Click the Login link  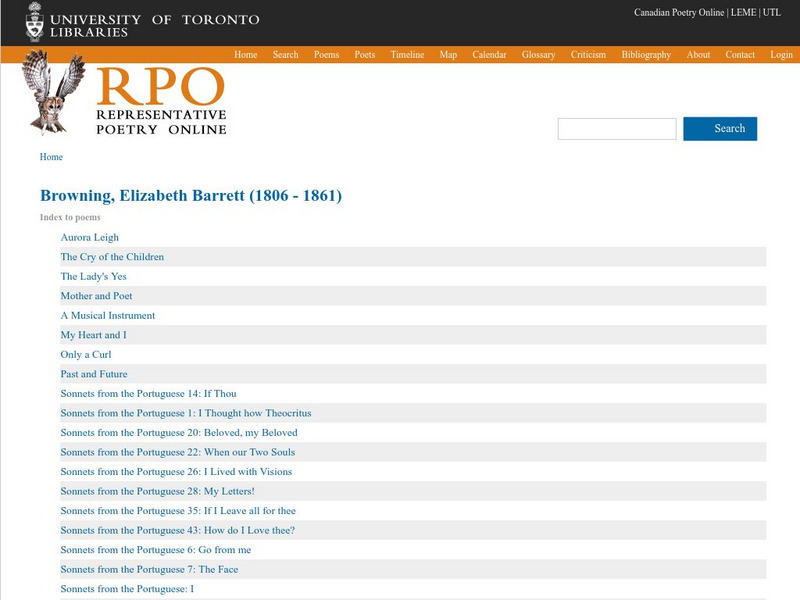781,55
